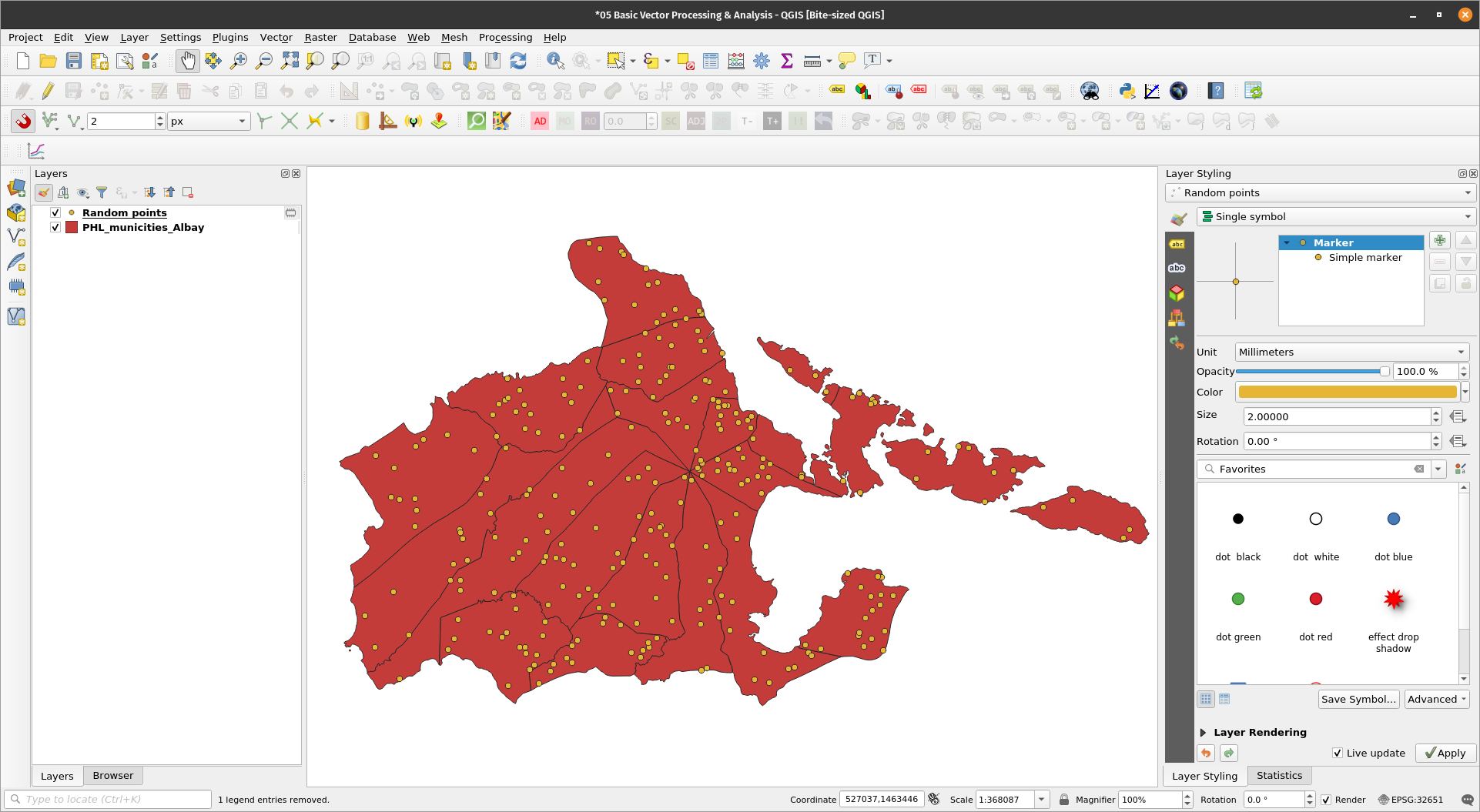This screenshot has height=812, width=1480.
Task: Click the Save Project floppy icon
Action: tap(74, 61)
